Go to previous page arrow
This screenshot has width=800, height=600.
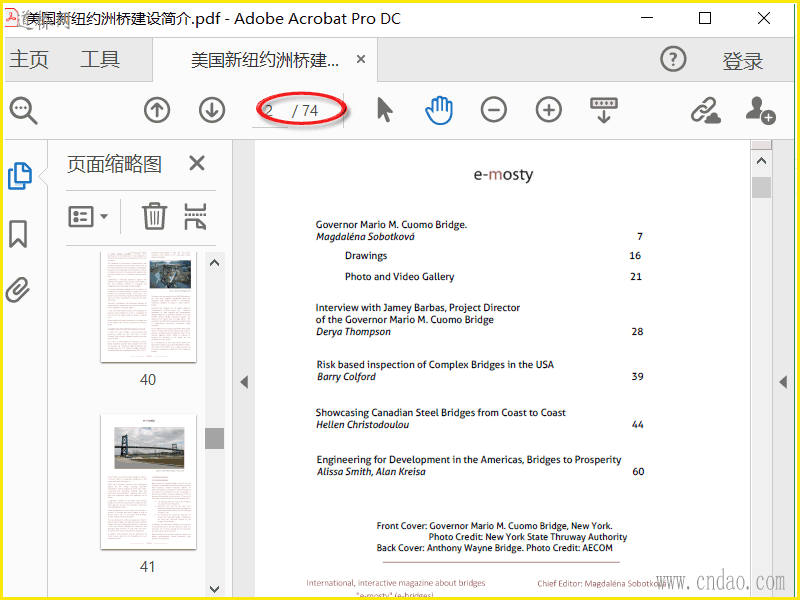[x=157, y=110]
